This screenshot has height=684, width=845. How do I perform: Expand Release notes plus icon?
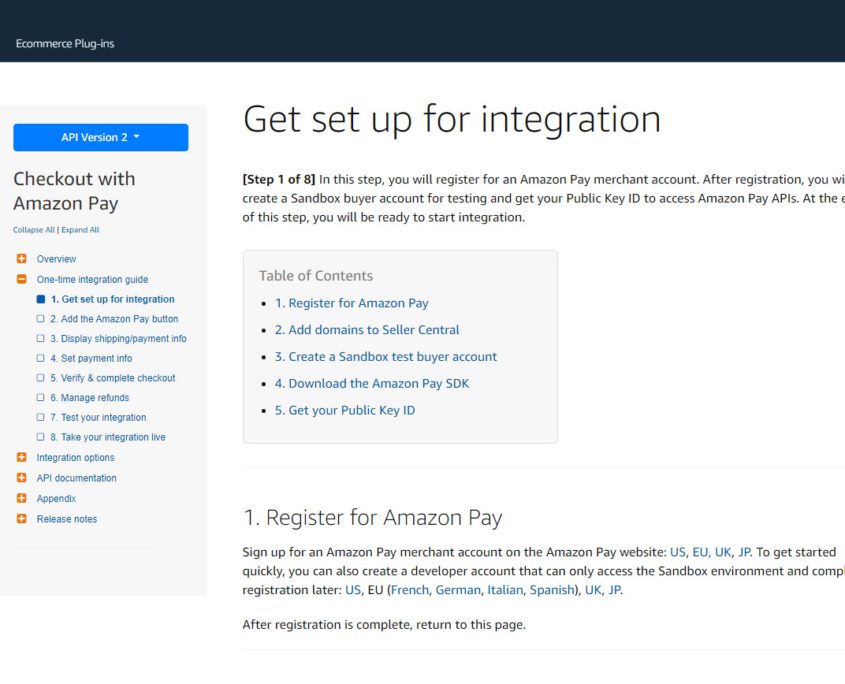pyautogui.click(x=21, y=519)
